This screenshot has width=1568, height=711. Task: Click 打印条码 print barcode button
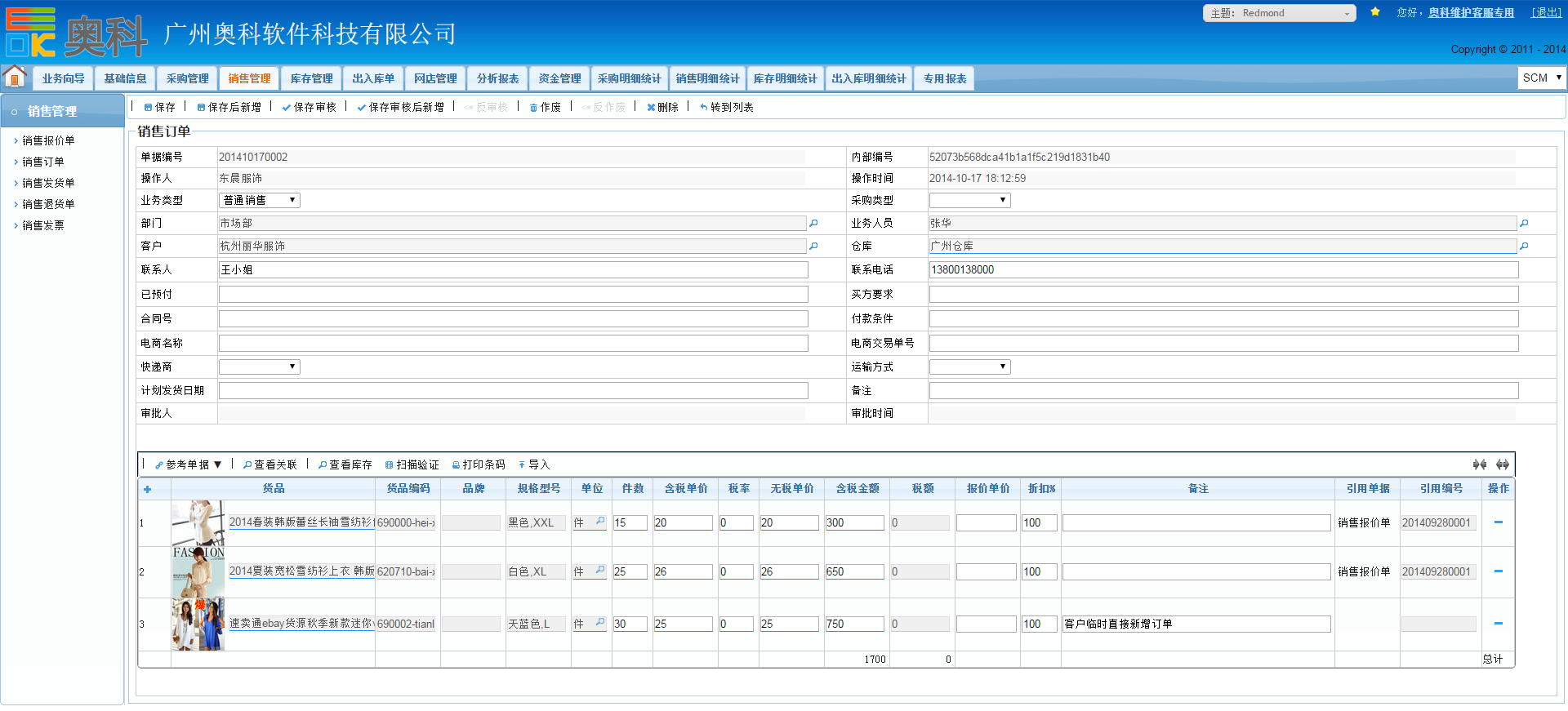tap(479, 464)
